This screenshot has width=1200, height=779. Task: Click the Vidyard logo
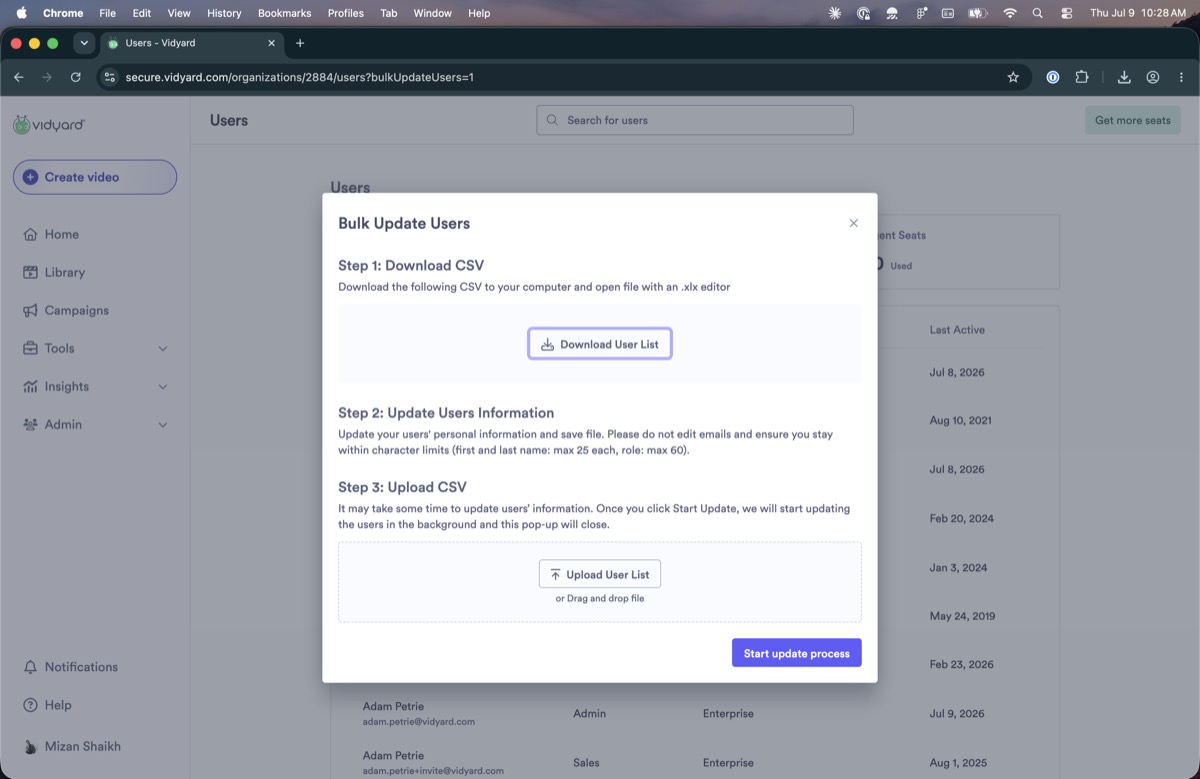49,124
